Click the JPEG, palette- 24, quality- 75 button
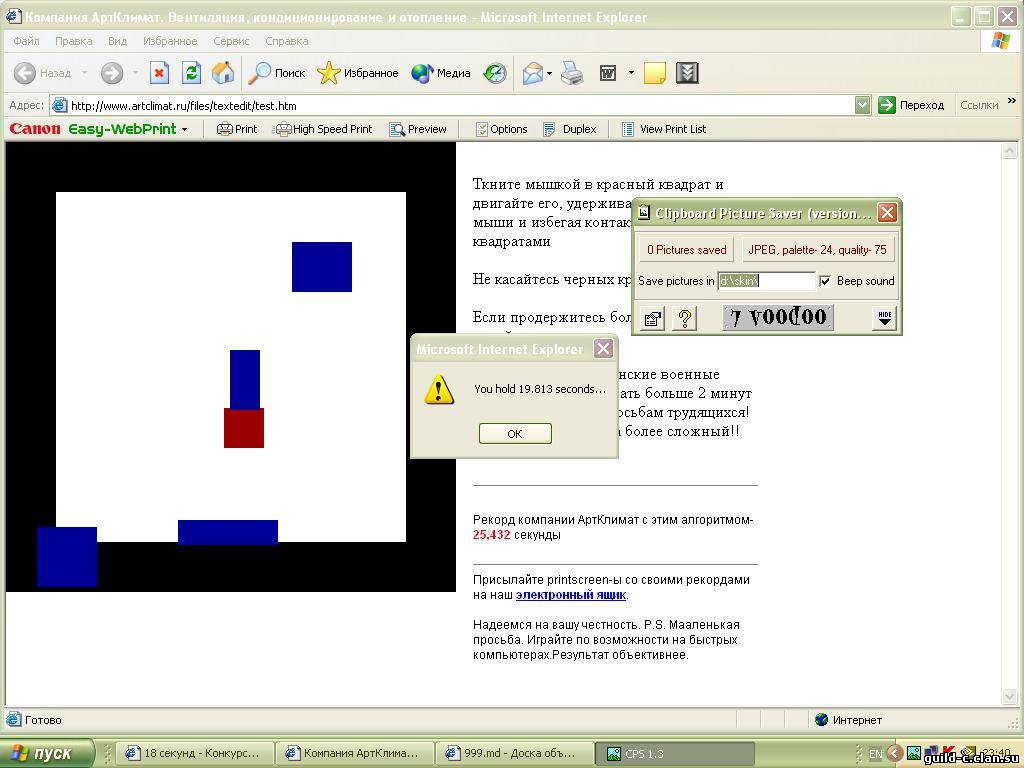Viewport: 1024px width, 768px height. tap(818, 249)
